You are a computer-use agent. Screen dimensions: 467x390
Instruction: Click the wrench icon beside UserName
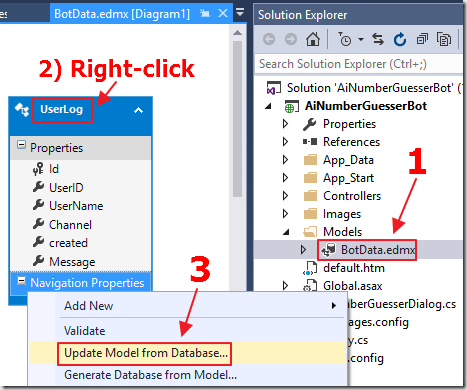click(38, 205)
